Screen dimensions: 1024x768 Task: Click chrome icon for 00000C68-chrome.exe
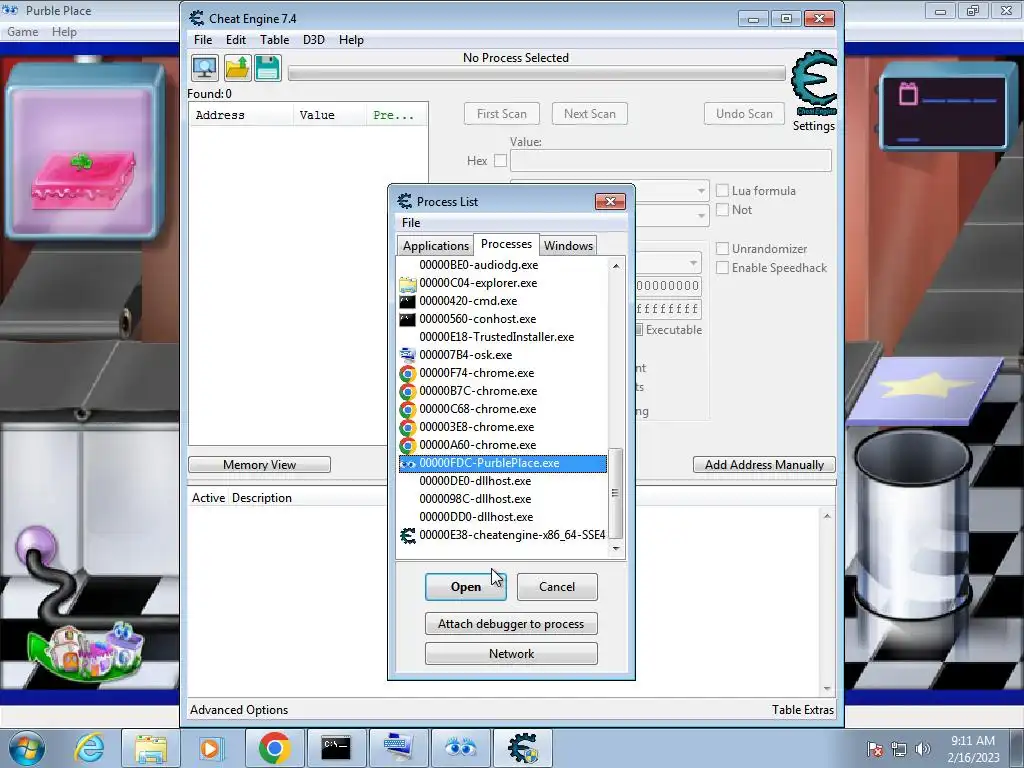coord(408,409)
